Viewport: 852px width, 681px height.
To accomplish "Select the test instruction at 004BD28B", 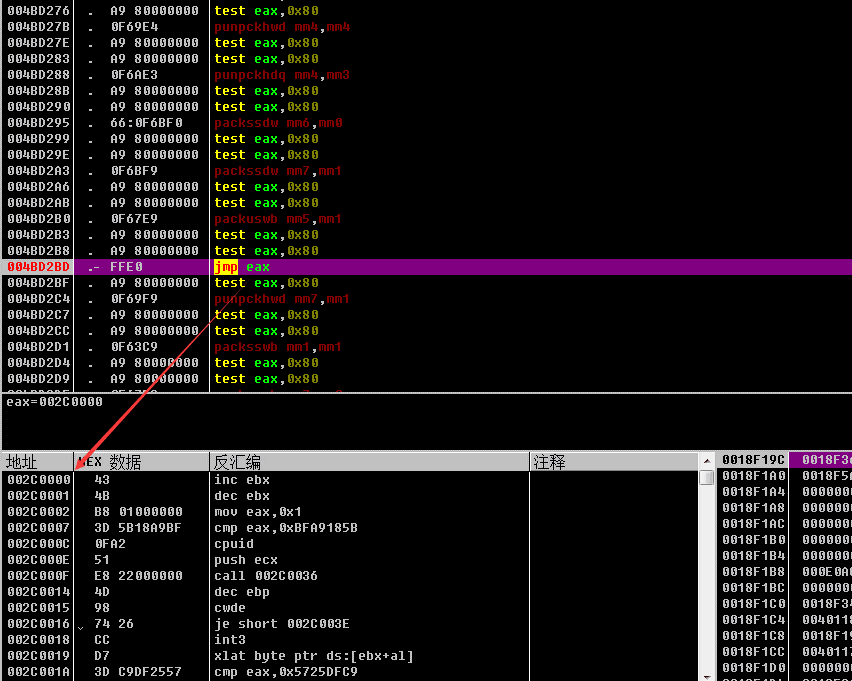I will coord(266,91).
